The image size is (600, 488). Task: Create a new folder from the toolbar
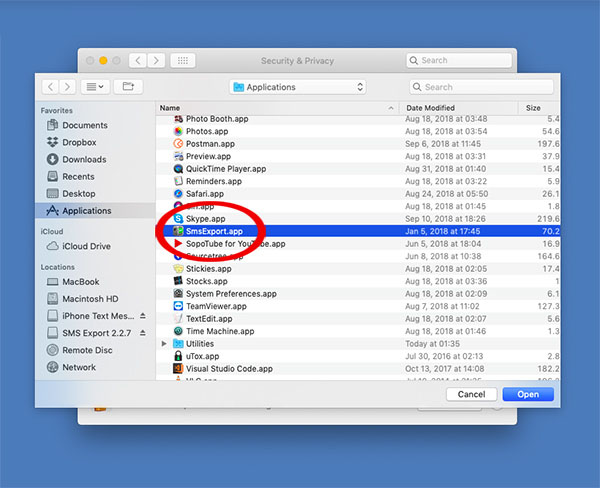(128, 87)
